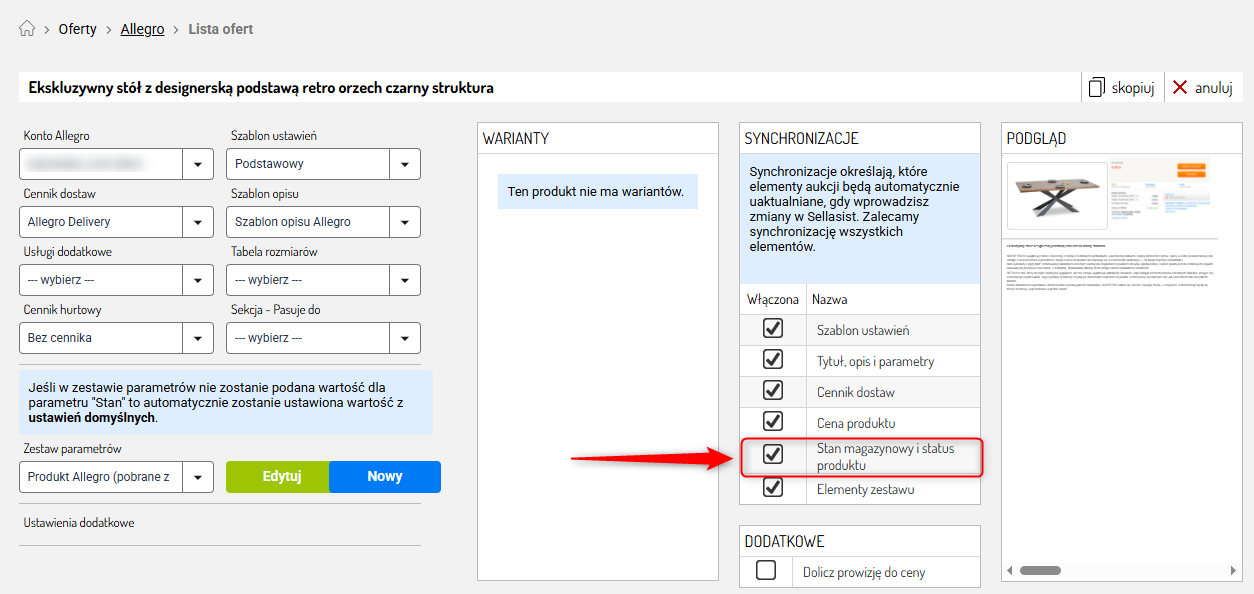Click the blue Nowy button
Image resolution: width=1254 pixels, height=594 pixels.
pyautogui.click(x=384, y=477)
